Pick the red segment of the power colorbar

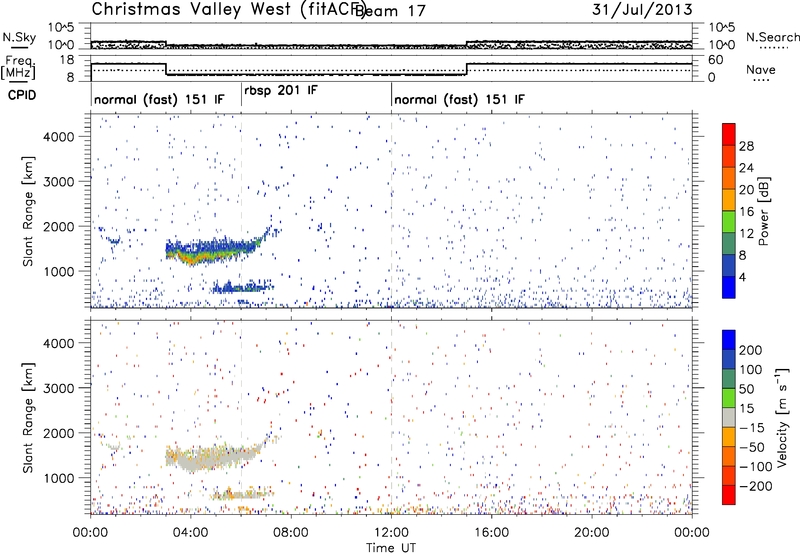729,134
